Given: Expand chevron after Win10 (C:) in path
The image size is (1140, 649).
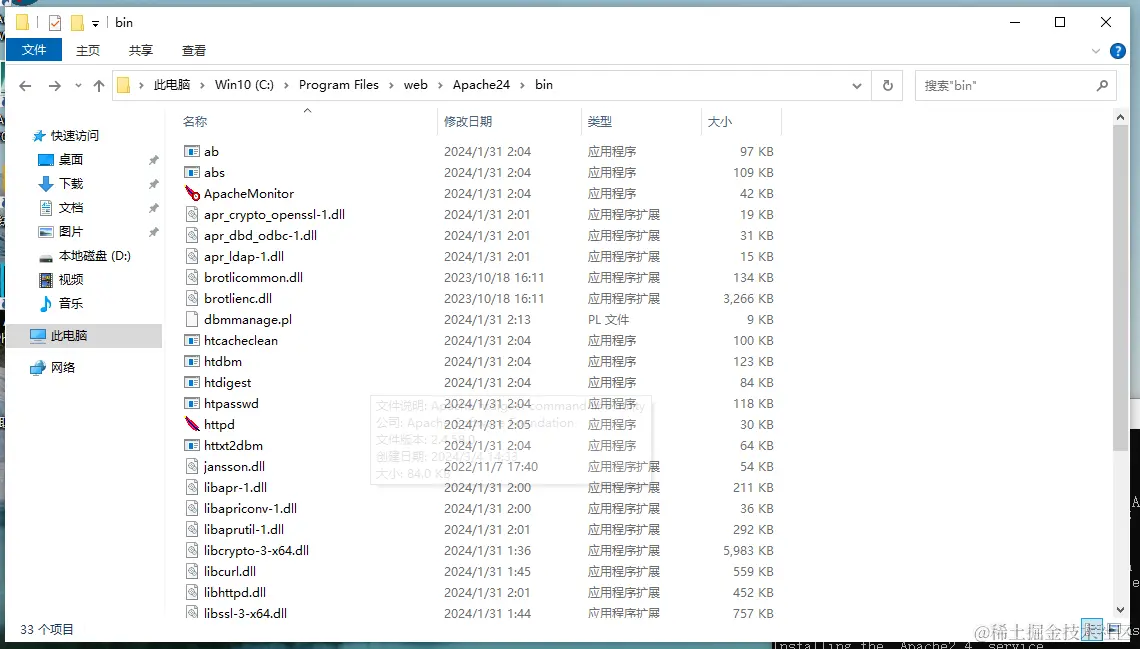Looking at the screenshot, I should (286, 85).
